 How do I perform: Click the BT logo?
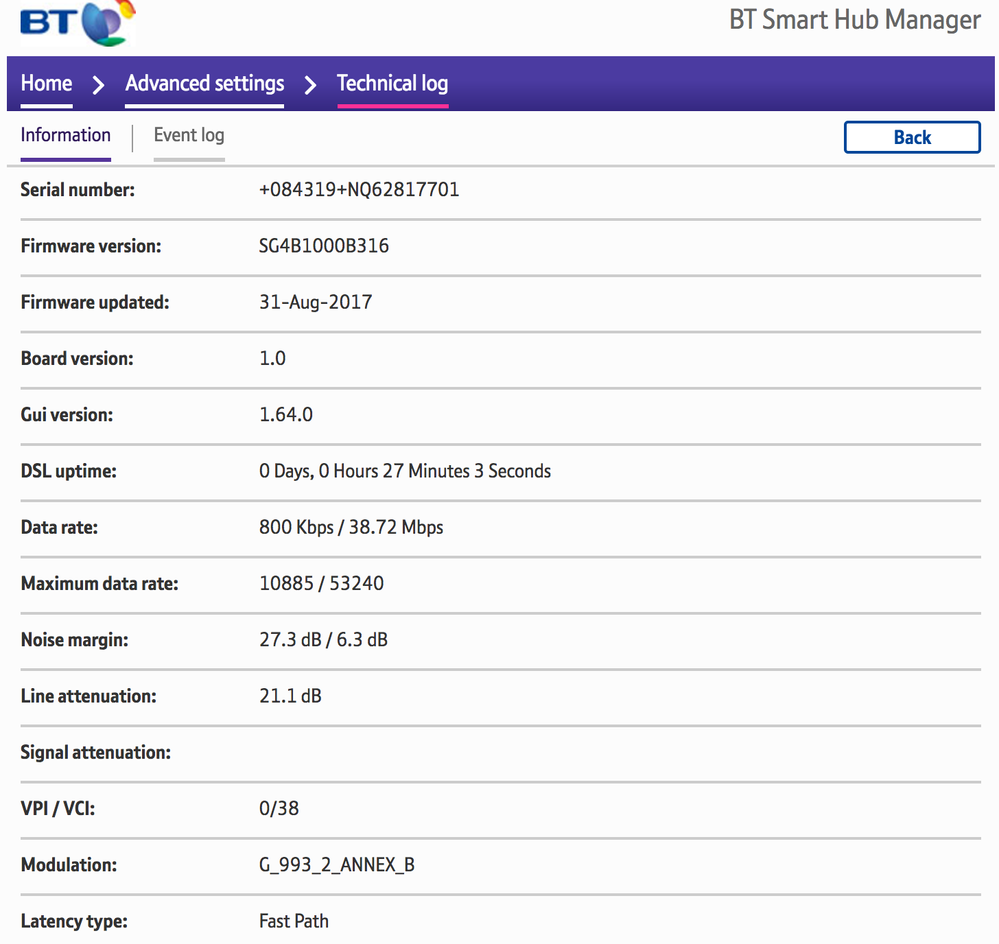[78, 23]
